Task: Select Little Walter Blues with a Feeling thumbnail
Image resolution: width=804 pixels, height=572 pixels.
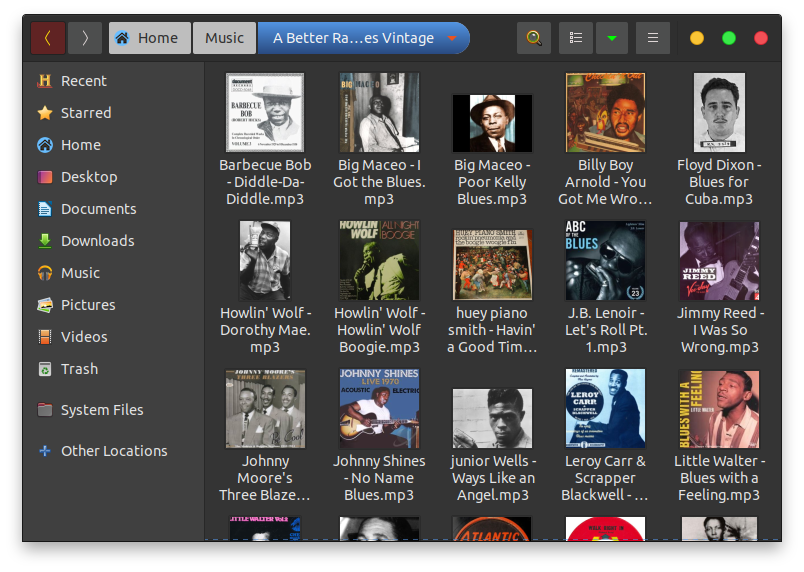Action: click(x=719, y=408)
